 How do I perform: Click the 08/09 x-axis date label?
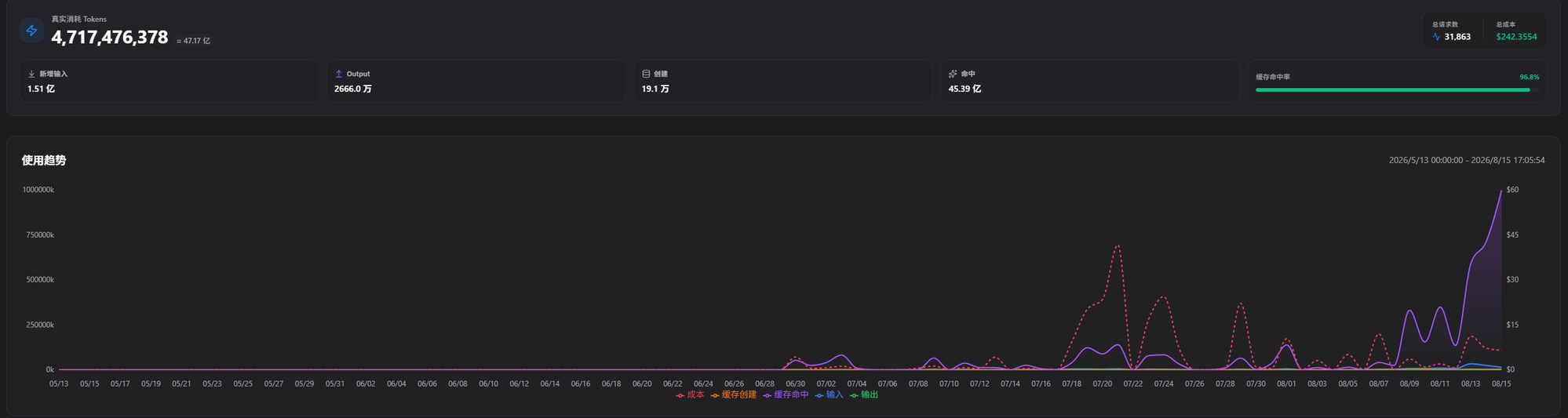tap(1409, 384)
